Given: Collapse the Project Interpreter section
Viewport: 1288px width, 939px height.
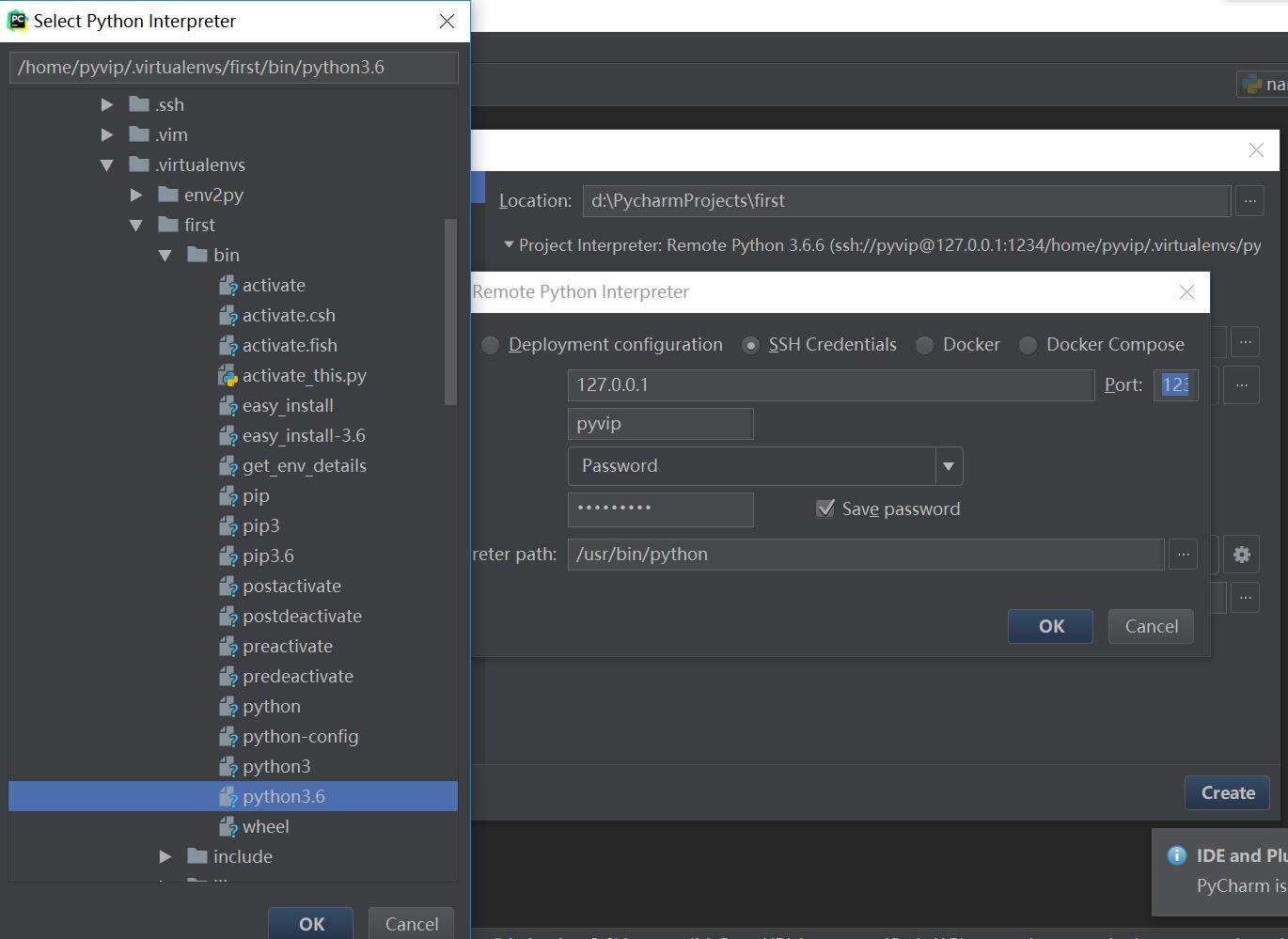Looking at the screenshot, I should [509, 245].
